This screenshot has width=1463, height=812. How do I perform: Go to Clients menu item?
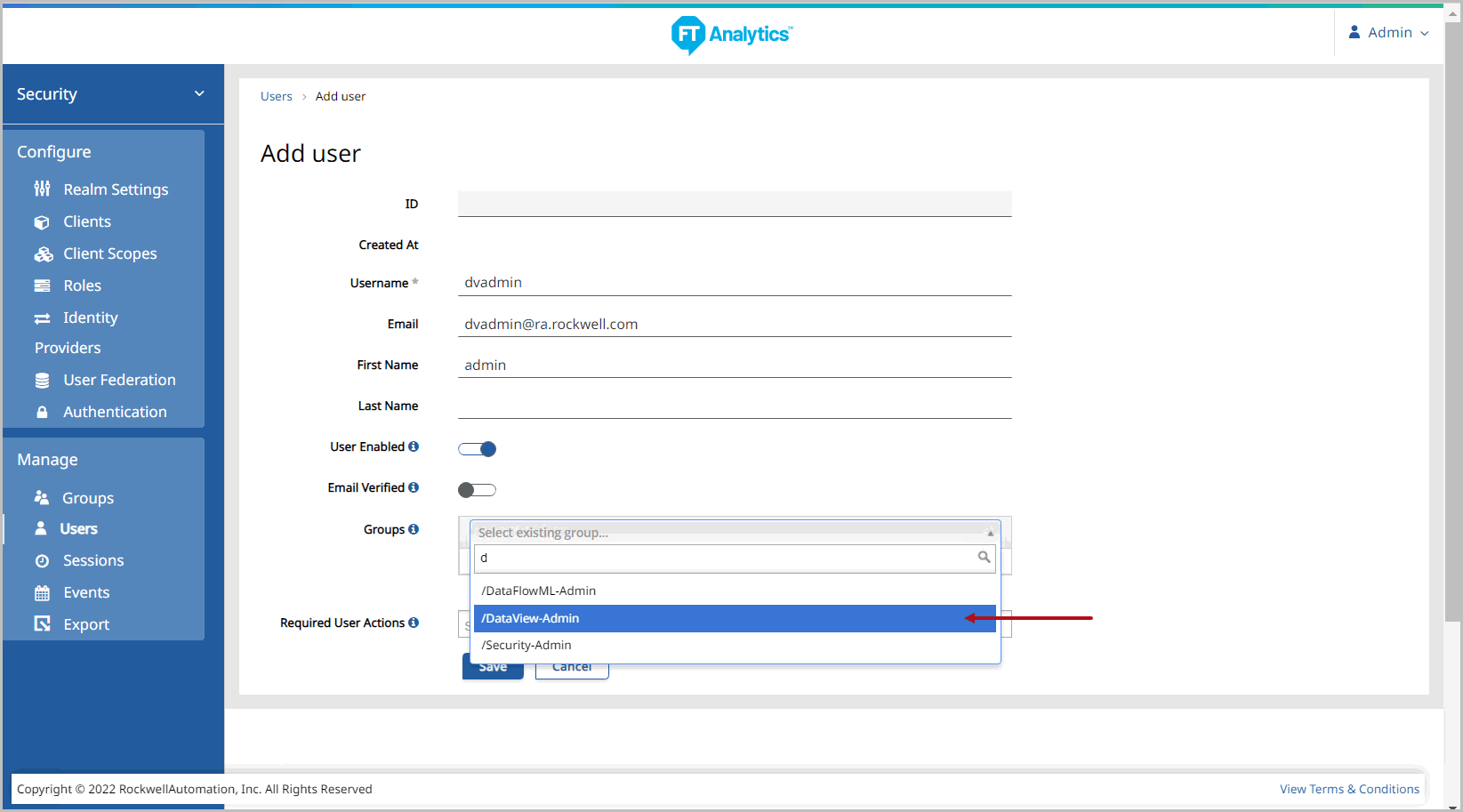click(87, 221)
